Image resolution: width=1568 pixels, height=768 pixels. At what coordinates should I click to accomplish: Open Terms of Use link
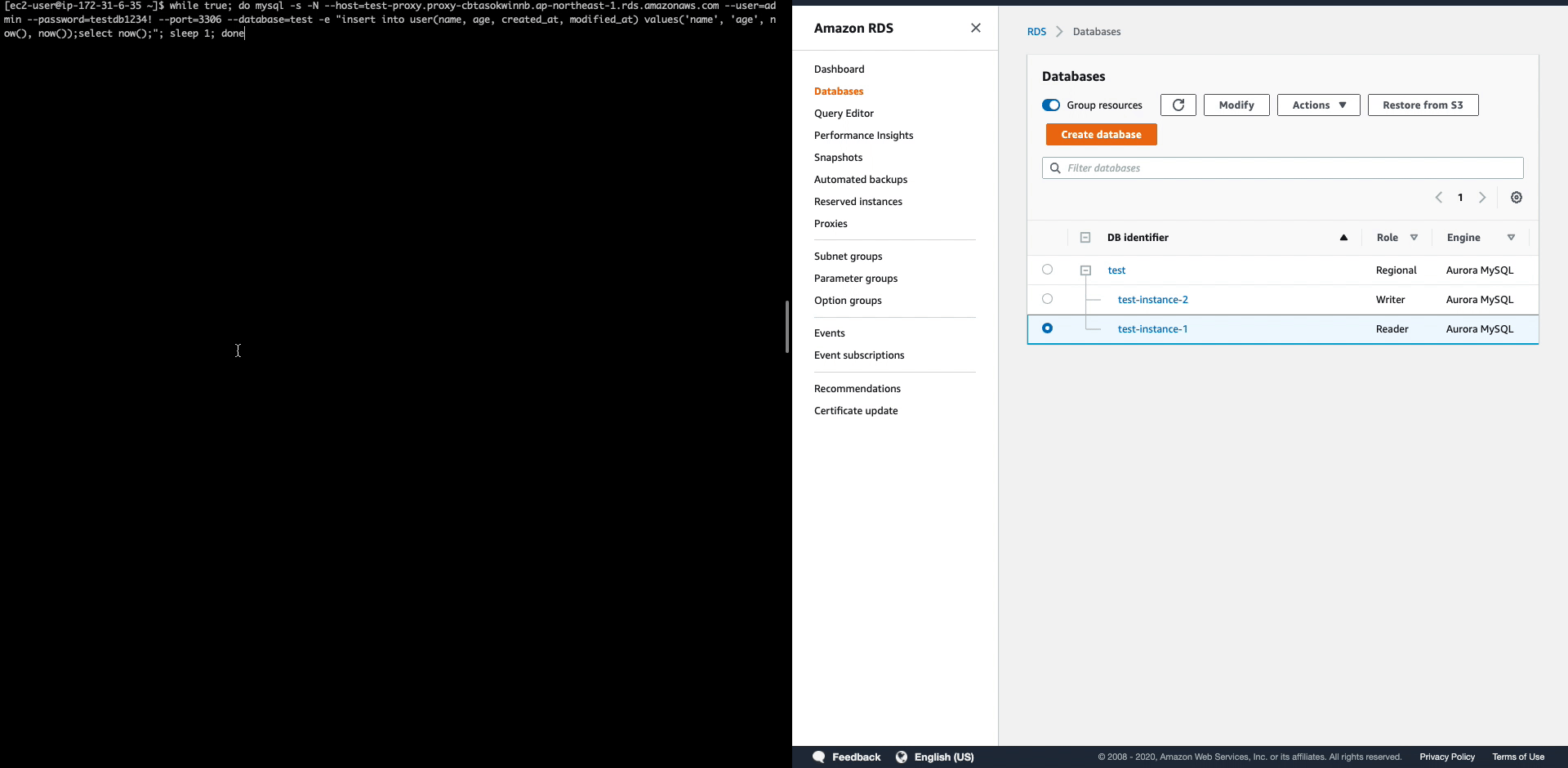tap(1517, 757)
